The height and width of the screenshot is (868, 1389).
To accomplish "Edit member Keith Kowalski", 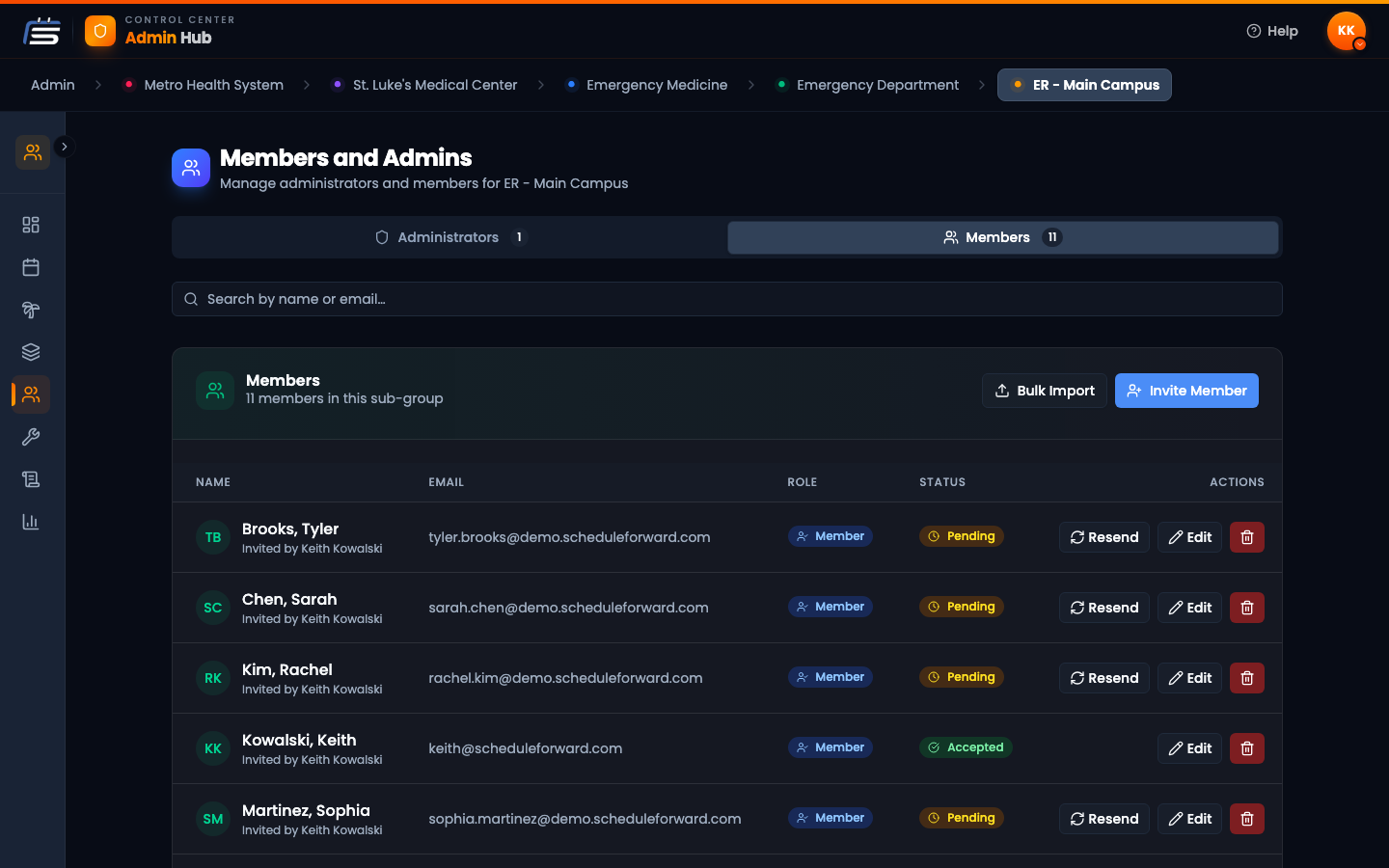I will tap(1190, 748).
